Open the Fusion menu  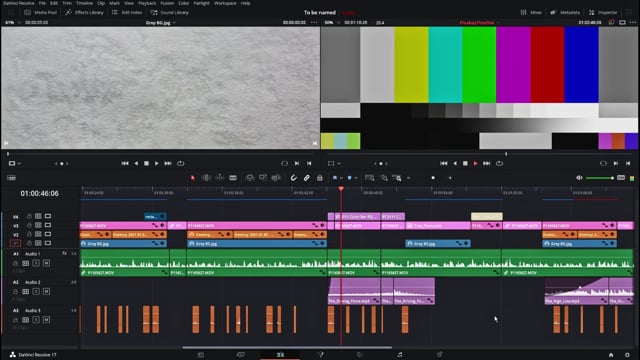(167, 3)
